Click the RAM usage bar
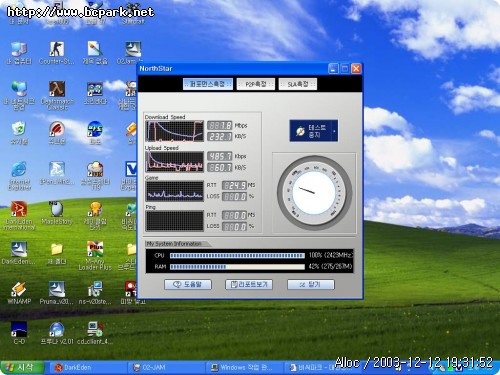The height and width of the screenshot is (375, 500). pyautogui.click(x=237, y=267)
